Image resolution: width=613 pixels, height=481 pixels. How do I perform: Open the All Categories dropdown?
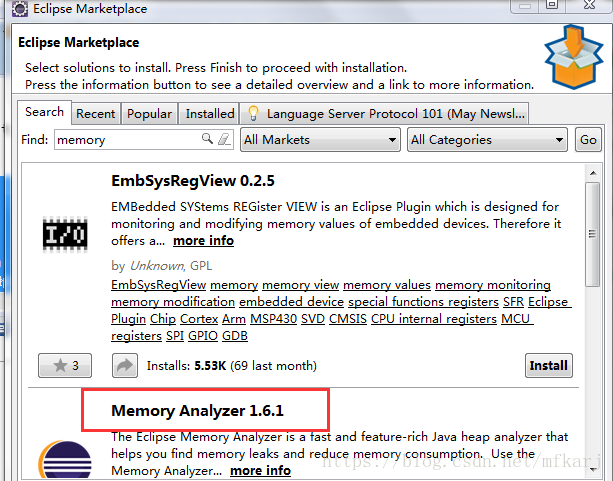pos(487,140)
